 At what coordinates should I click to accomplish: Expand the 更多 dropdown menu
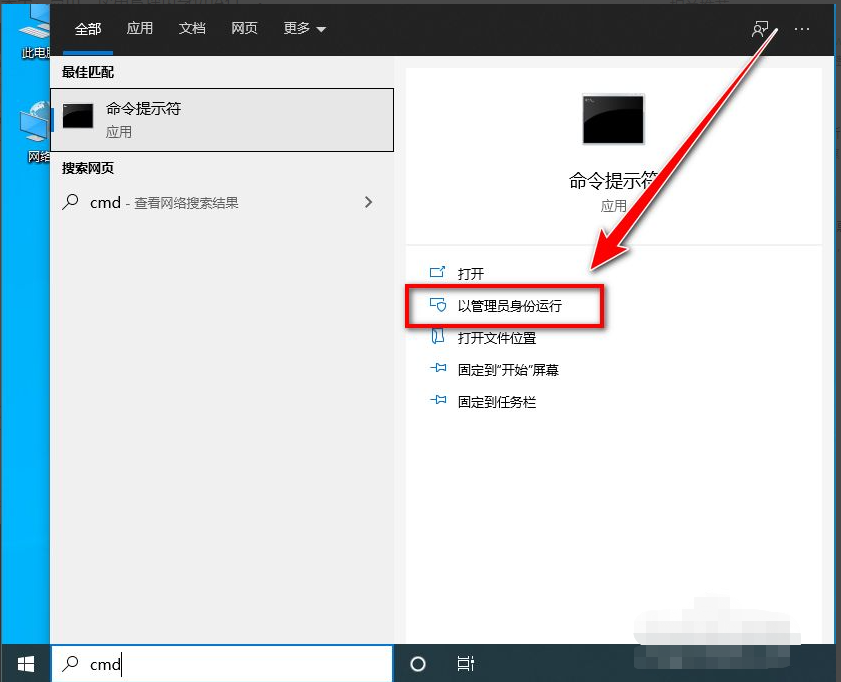pos(303,29)
